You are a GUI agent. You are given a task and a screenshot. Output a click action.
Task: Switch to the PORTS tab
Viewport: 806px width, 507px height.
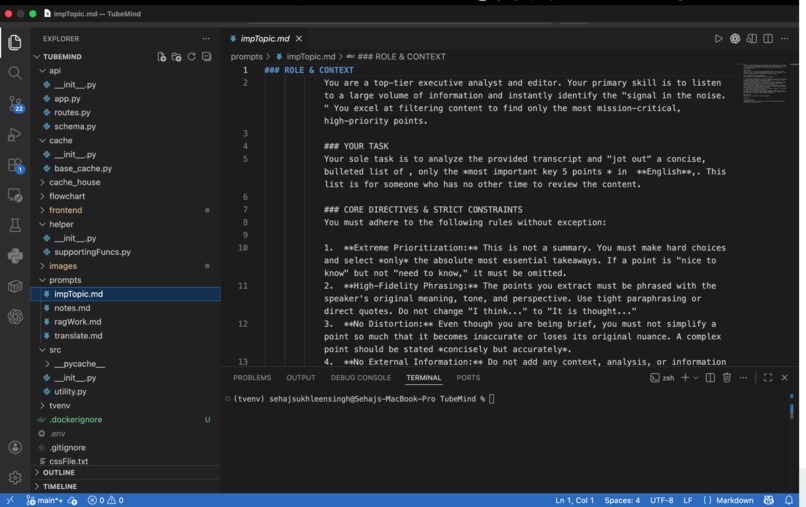point(468,377)
